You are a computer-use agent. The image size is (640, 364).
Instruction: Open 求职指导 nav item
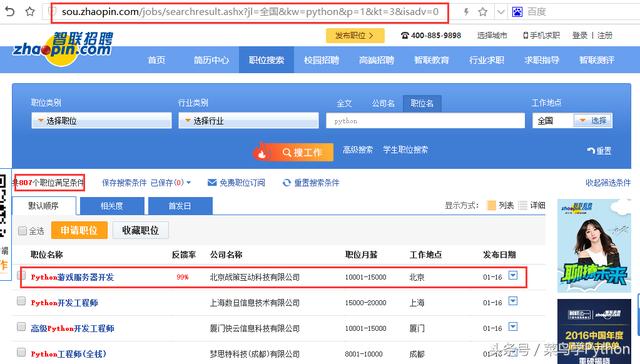pos(542,60)
